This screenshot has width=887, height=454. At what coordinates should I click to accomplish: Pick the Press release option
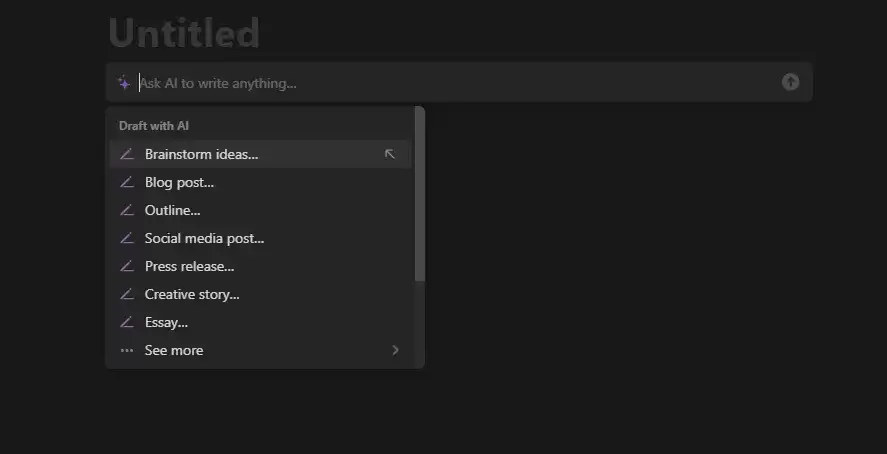261,266
